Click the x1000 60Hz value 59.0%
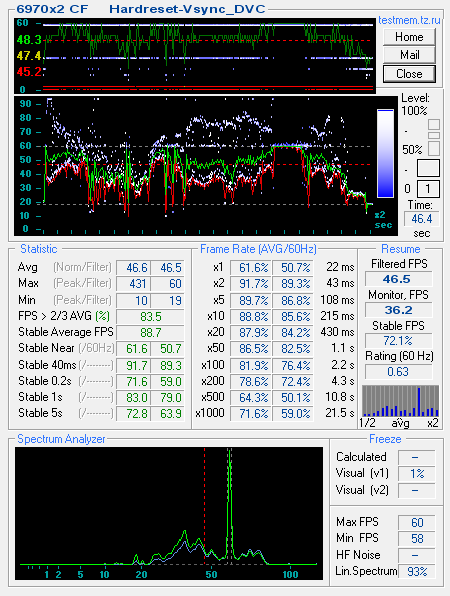The width and height of the screenshot is (450, 596). (x=293, y=413)
